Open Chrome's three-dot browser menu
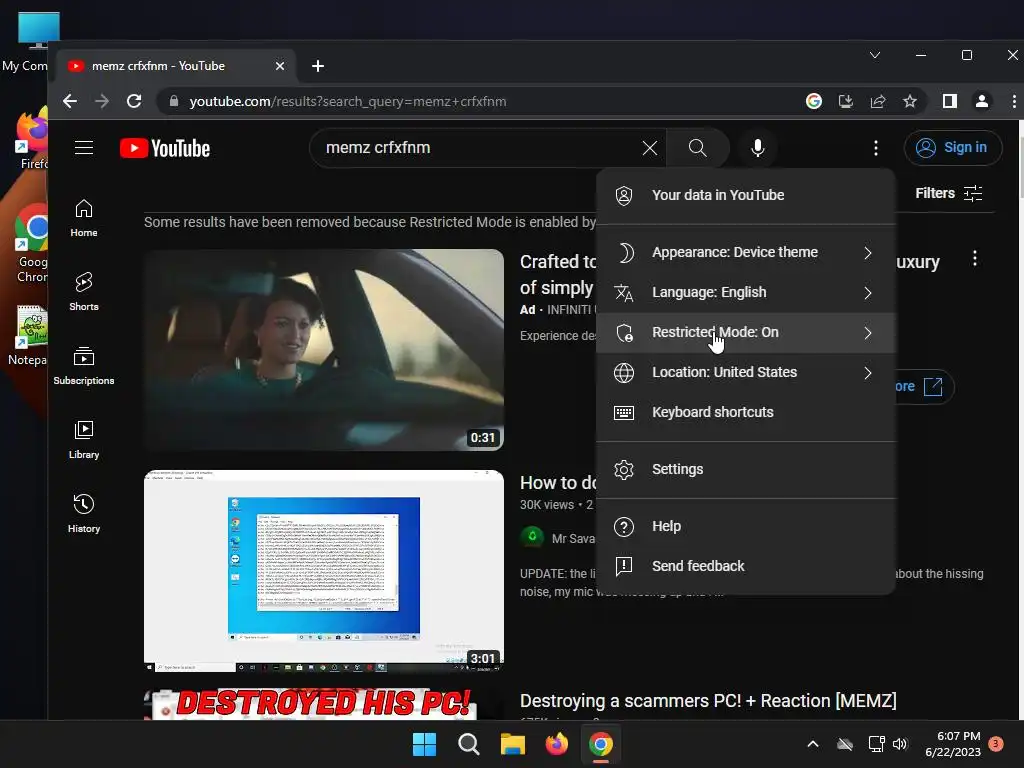 pos(1013,101)
